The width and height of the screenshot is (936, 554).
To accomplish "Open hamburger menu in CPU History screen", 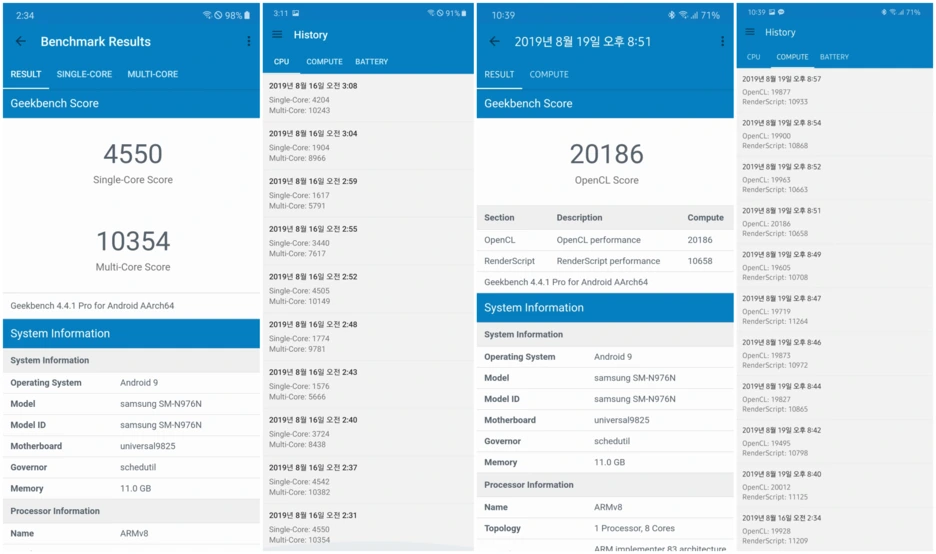I will [x=277, y=35].
